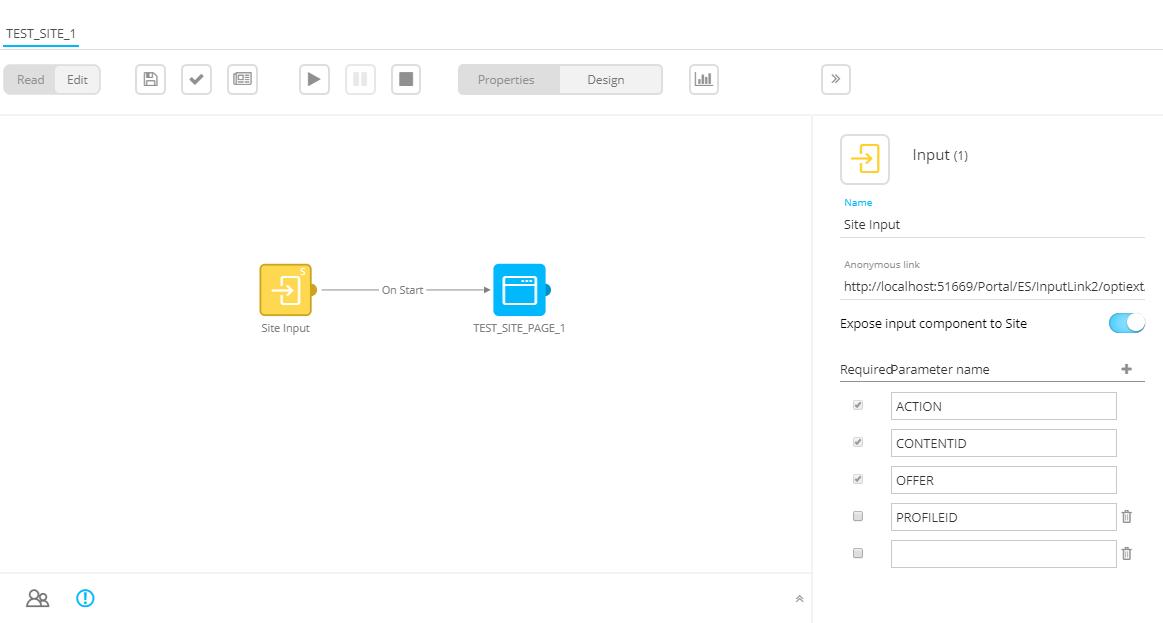The height and width of the screenshot is (623, 1163).
Task: Open the preview layout icon
Action: tap(242, 80)
